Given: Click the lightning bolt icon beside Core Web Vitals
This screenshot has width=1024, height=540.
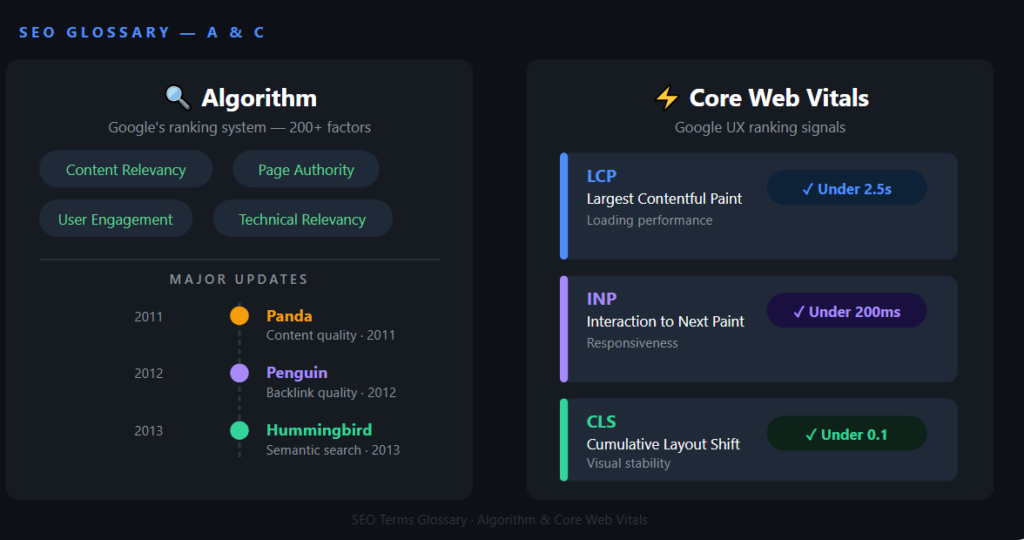Looking at the screenshot, I should pyautogui.click(x=667, y=98).
